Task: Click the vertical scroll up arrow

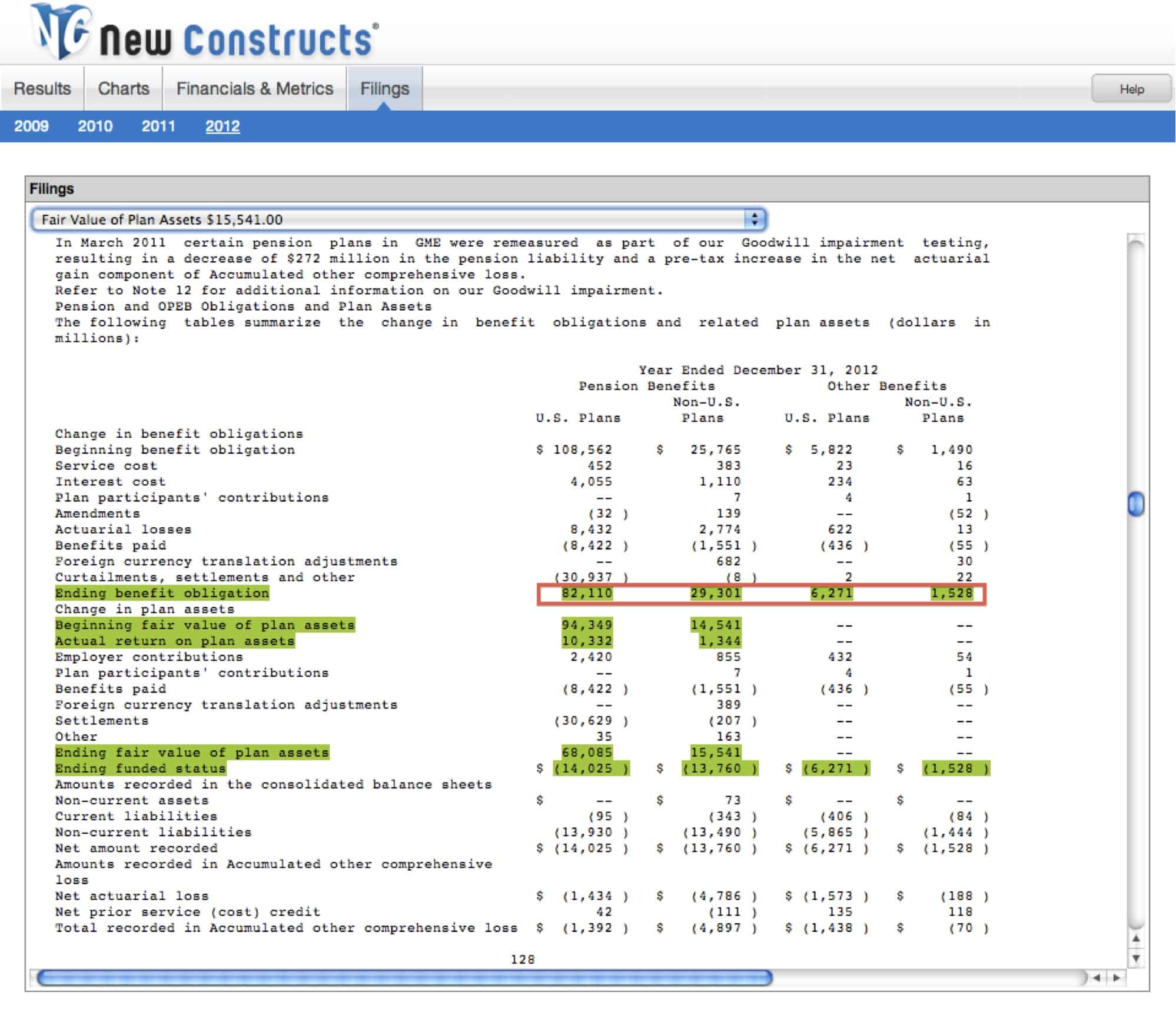Action: 1136,939
